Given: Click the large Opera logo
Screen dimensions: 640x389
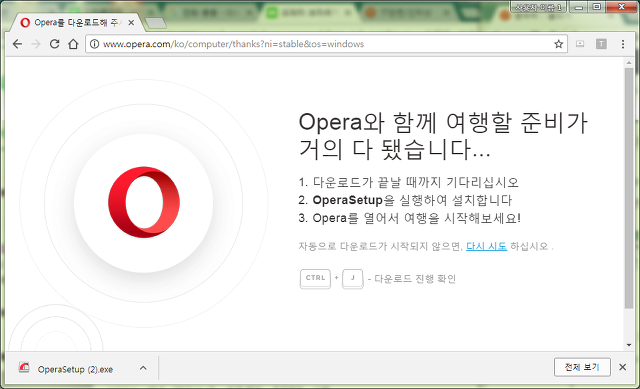Looking at the screenshot, I should [144, 202].
